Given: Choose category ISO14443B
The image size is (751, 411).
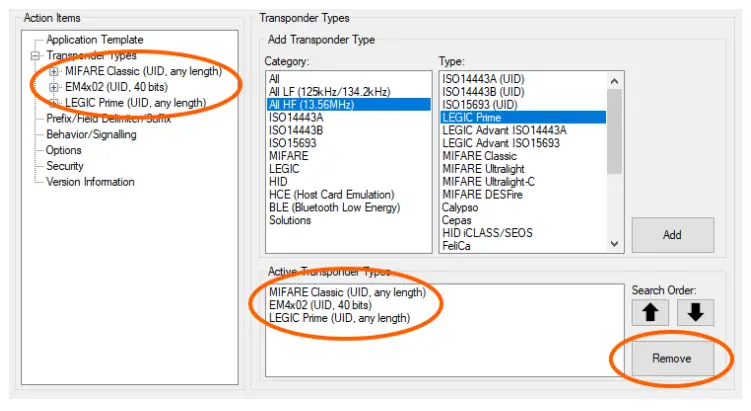Looking at the screenshot, I should tap(349, 130).
